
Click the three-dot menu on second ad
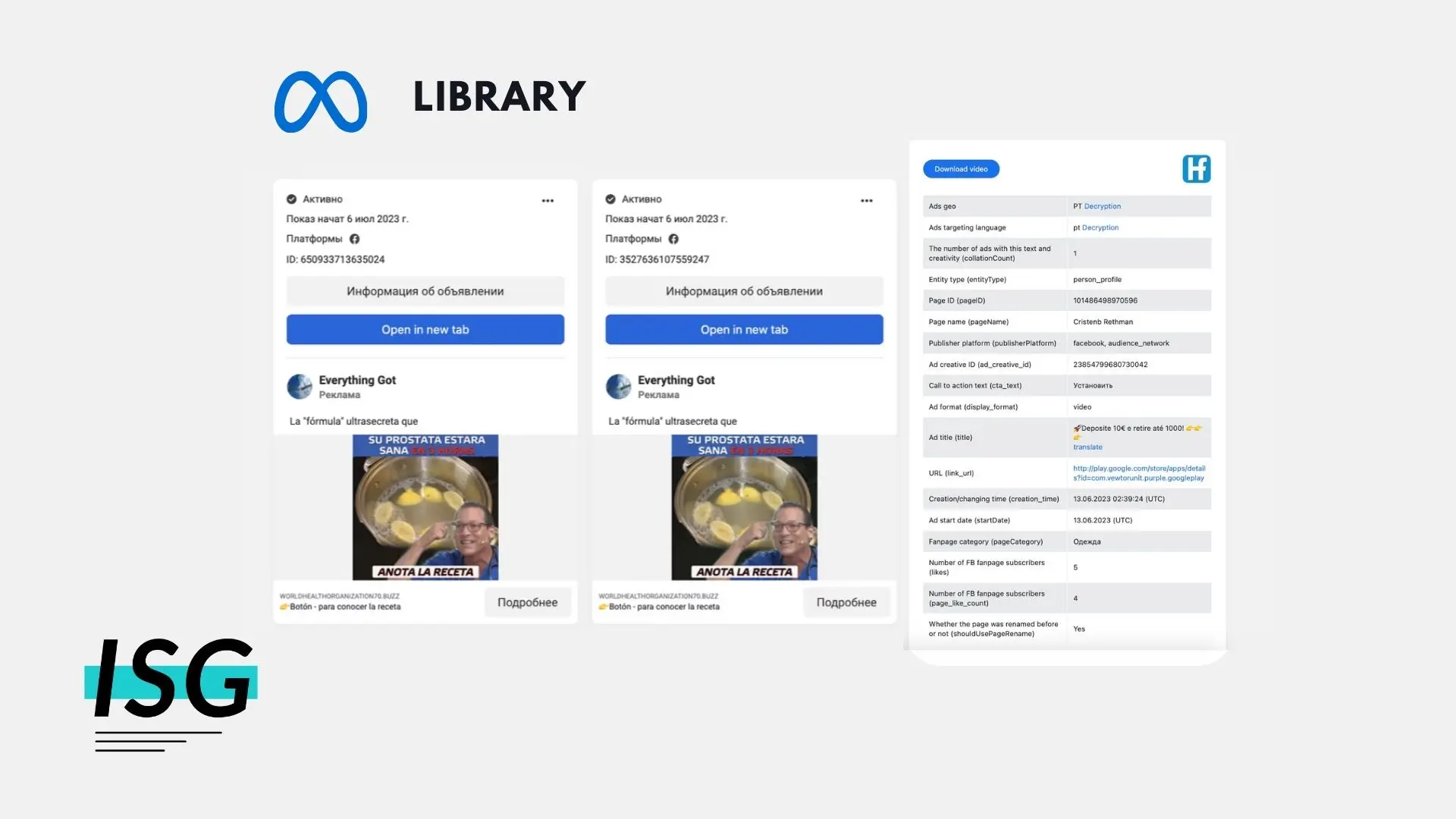[x=866, y=199]
